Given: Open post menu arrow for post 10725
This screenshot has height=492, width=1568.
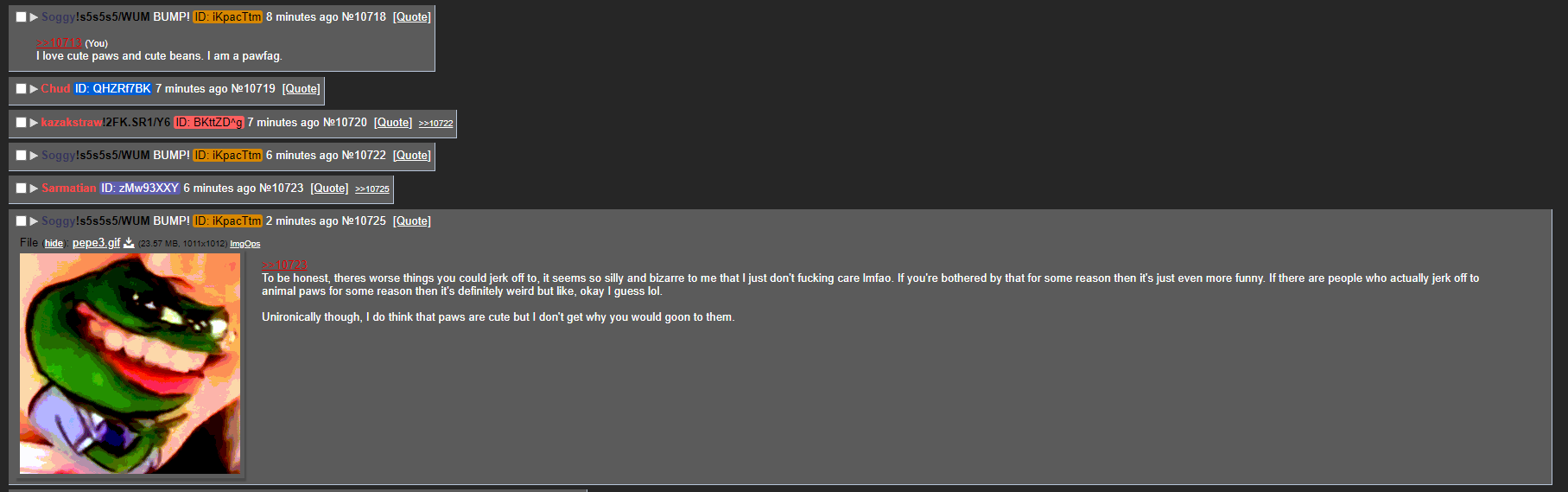Looking at the screenshot, I should tap(34, 221).
